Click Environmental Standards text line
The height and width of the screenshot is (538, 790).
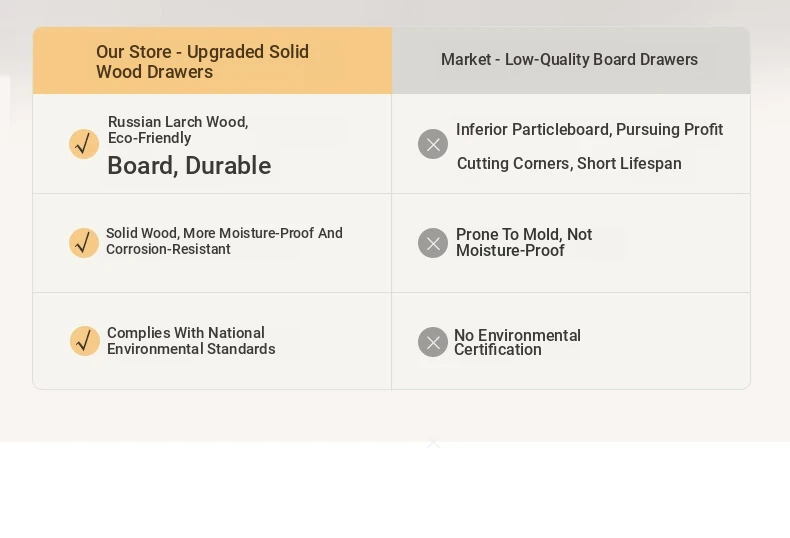(x=191, y=349)
